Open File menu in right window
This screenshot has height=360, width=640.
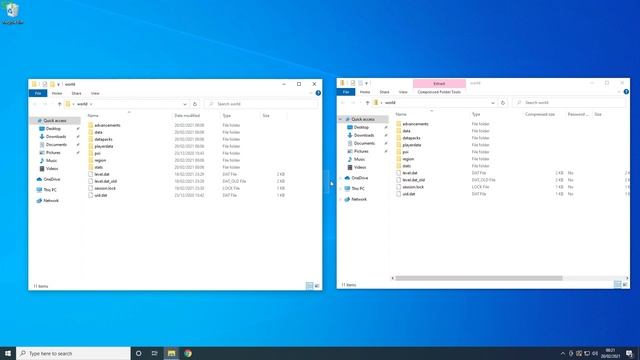tap(346, 92)
